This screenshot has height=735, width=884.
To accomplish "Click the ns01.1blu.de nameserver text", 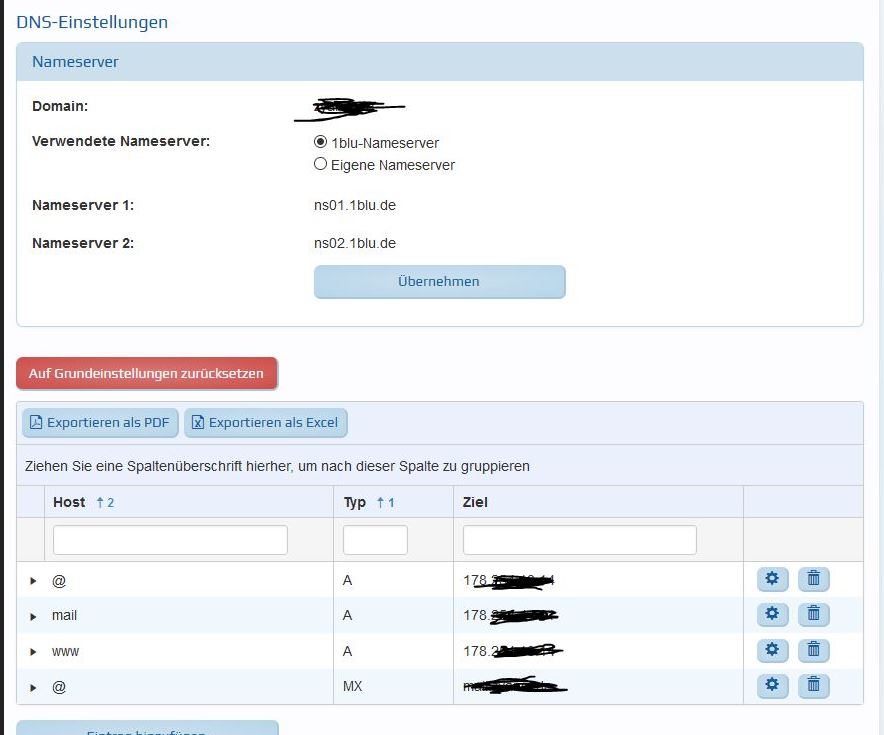I will (355, 205).
